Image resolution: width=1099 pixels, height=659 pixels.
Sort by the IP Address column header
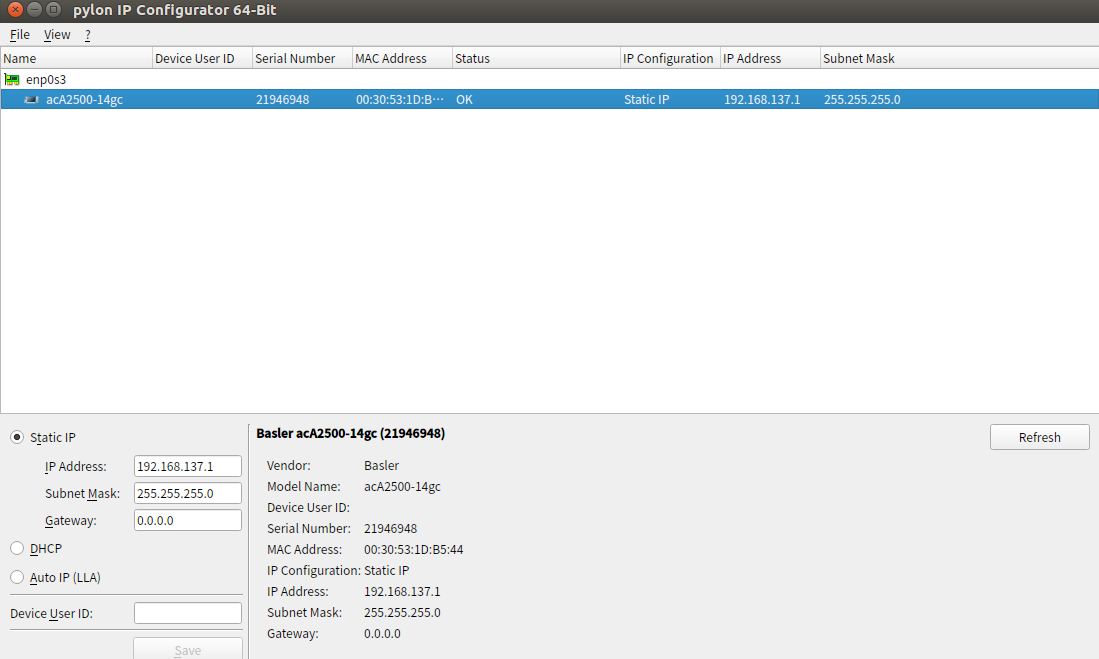[x=770, y=58]
